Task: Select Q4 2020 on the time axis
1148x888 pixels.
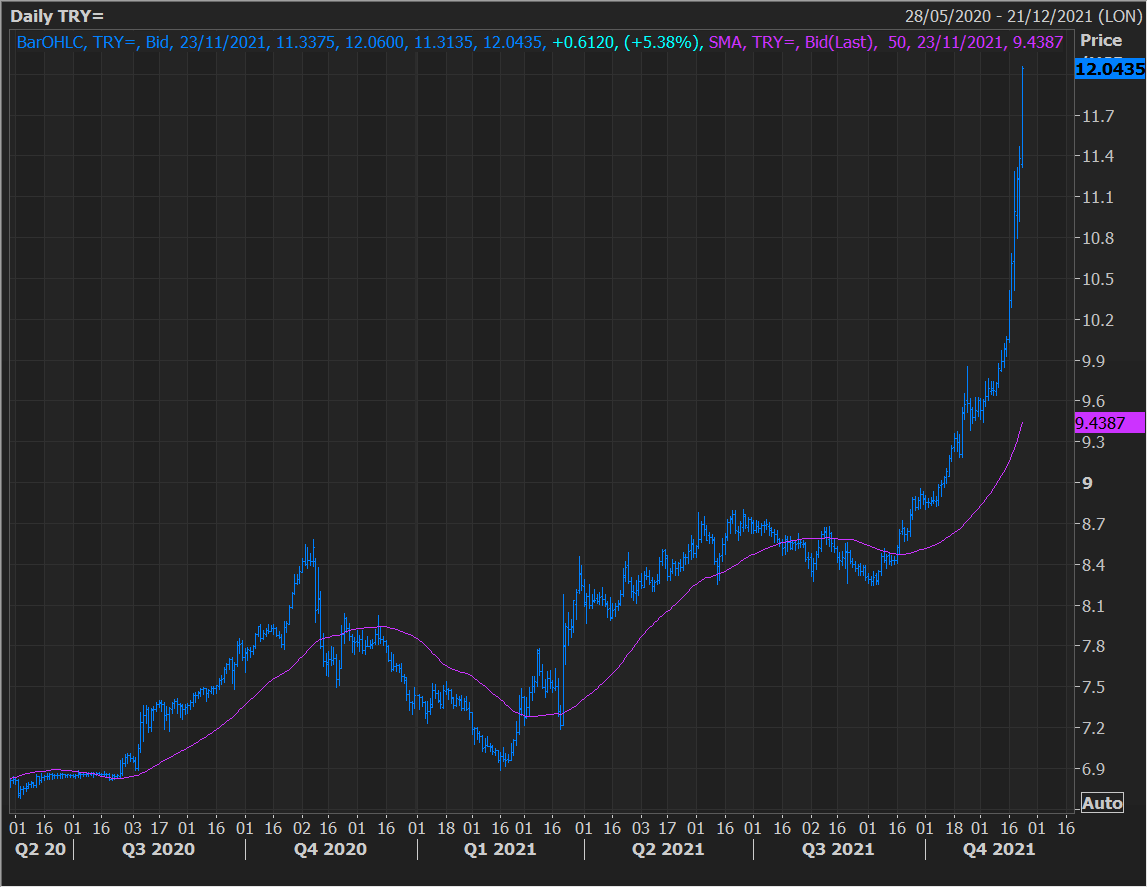Action: (x=328, y=849)
